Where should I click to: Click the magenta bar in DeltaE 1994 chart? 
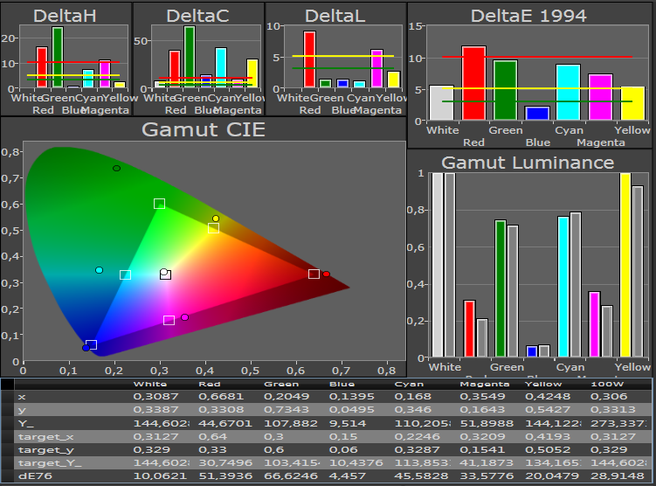click(x=600, y=97)
